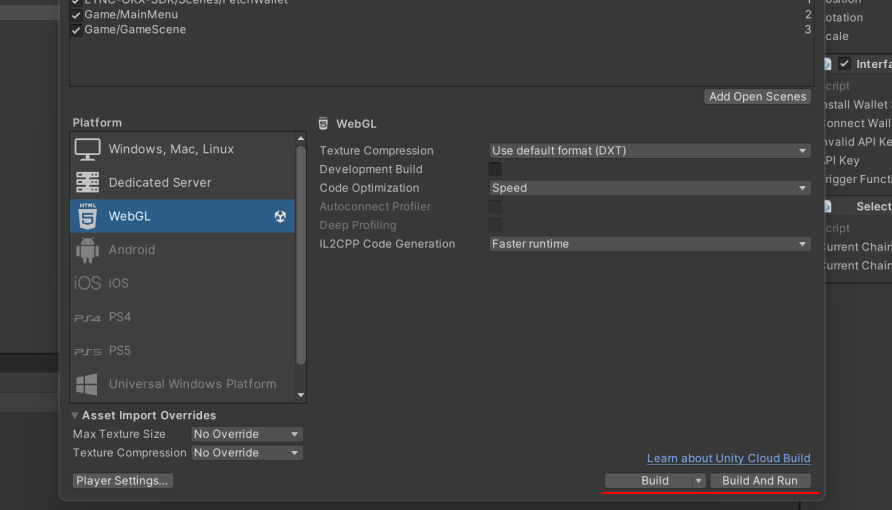Toggle the Autoconnect Profiler checkbox

[495, 206]
